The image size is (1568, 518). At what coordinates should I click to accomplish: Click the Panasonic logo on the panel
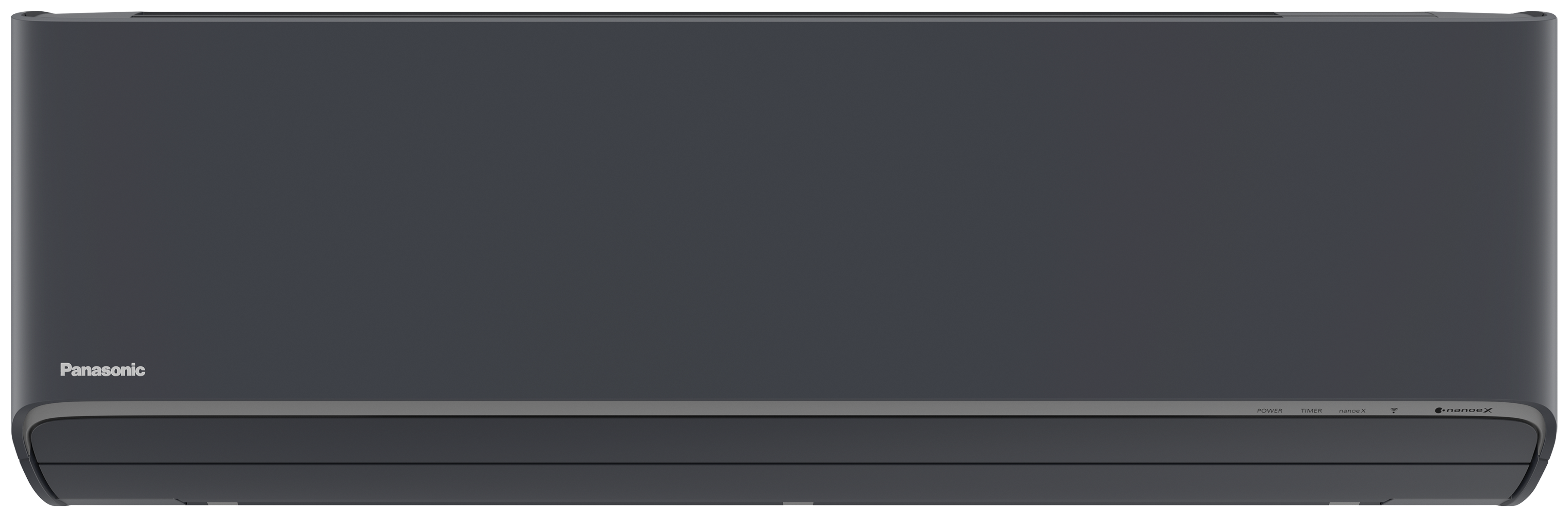click(102, 370)
